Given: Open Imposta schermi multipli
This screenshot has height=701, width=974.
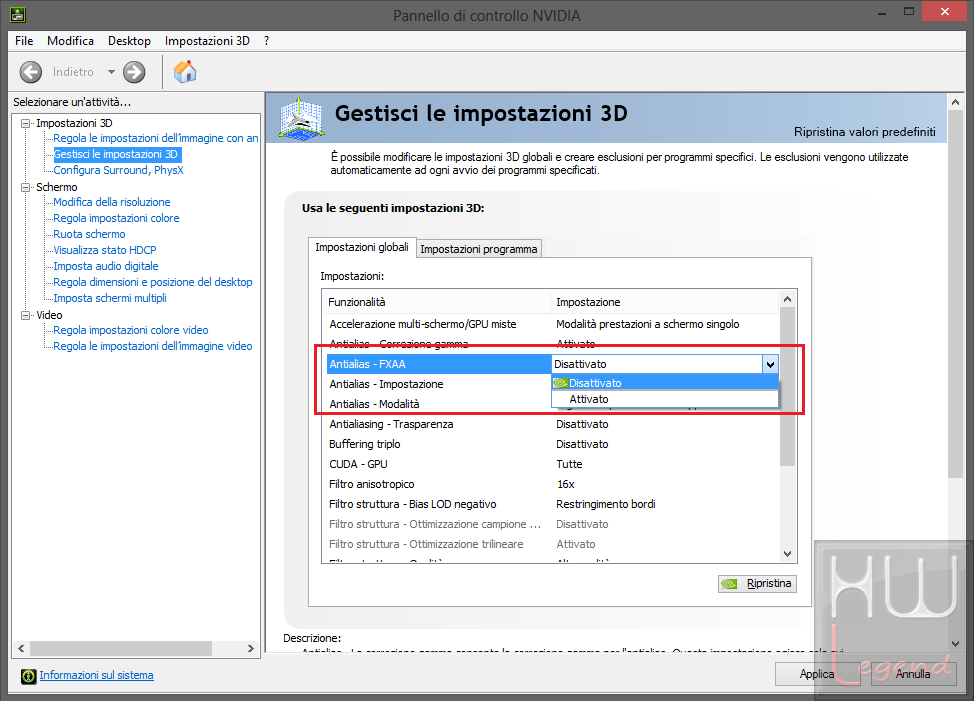Looking at the screenshot, I should click(110, 299).
